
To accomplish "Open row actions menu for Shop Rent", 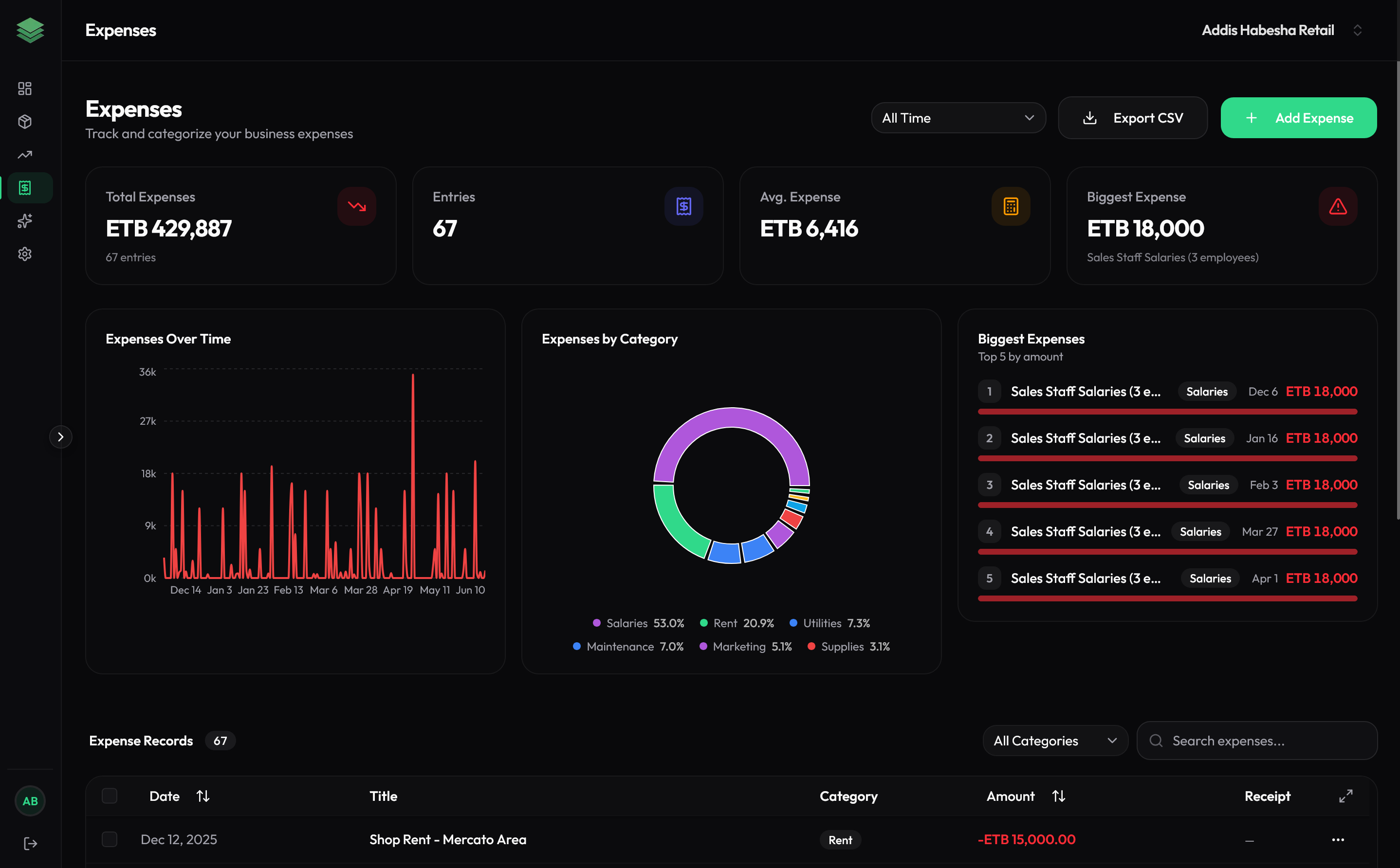I will (x=1337, y=840).
